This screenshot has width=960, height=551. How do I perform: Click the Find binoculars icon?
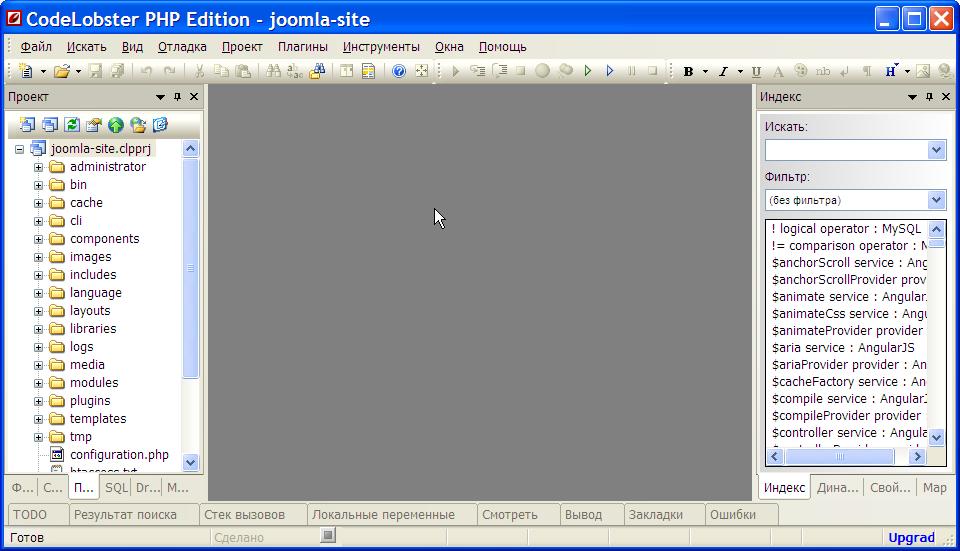pyautogui.click(x=273, y=71)
